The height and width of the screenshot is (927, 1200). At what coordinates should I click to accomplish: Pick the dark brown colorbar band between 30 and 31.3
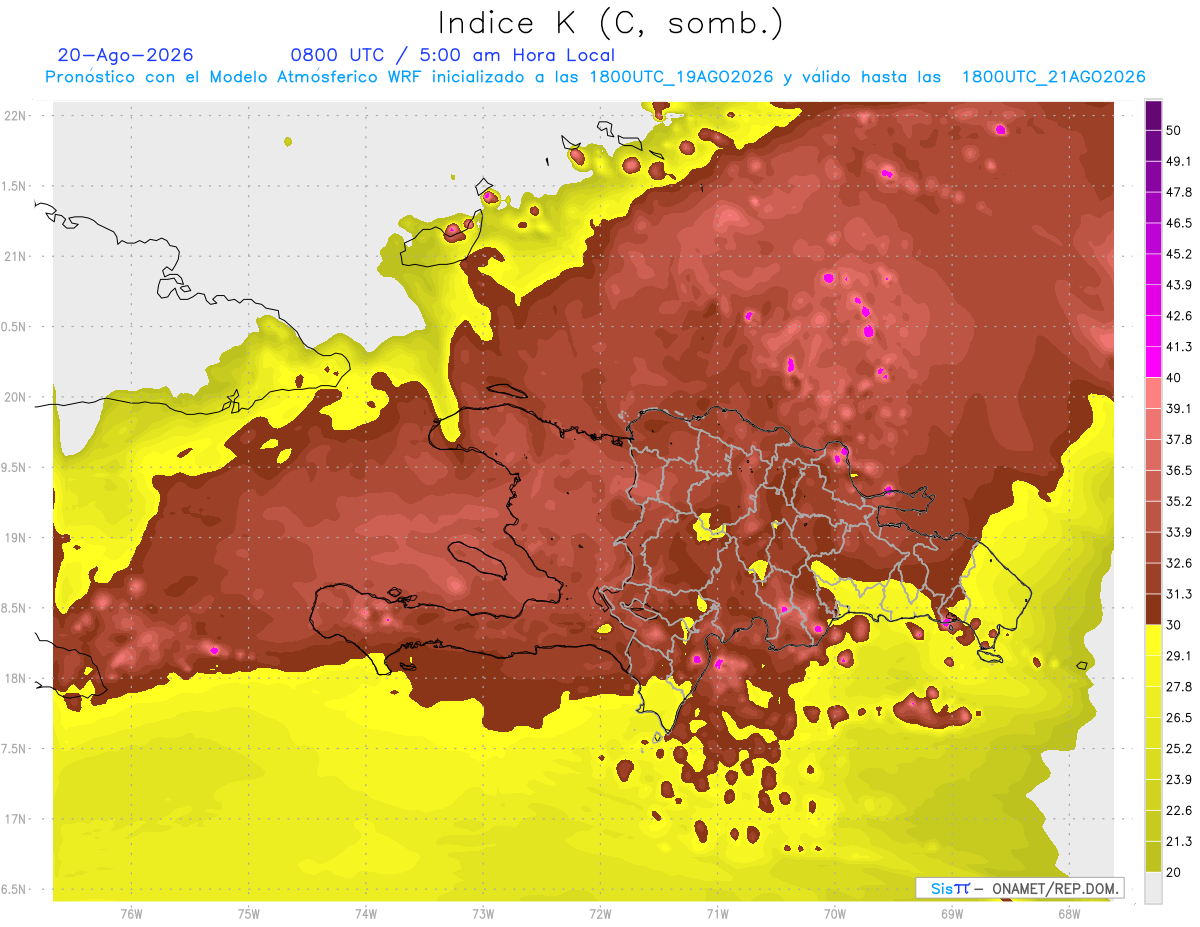point(1153,609)
